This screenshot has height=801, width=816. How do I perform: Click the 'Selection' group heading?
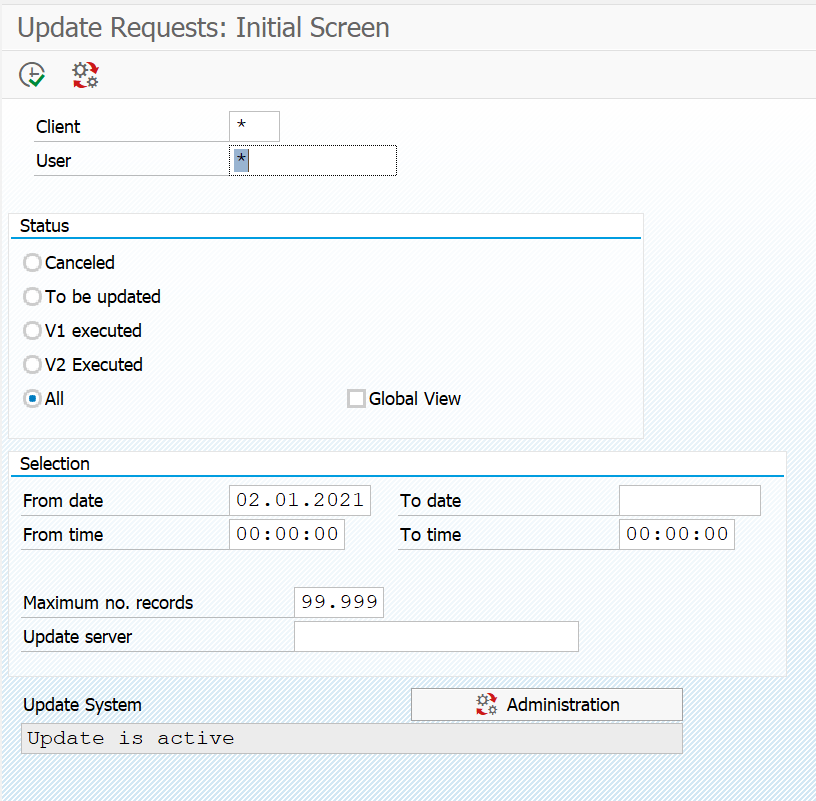pos(55,464)
